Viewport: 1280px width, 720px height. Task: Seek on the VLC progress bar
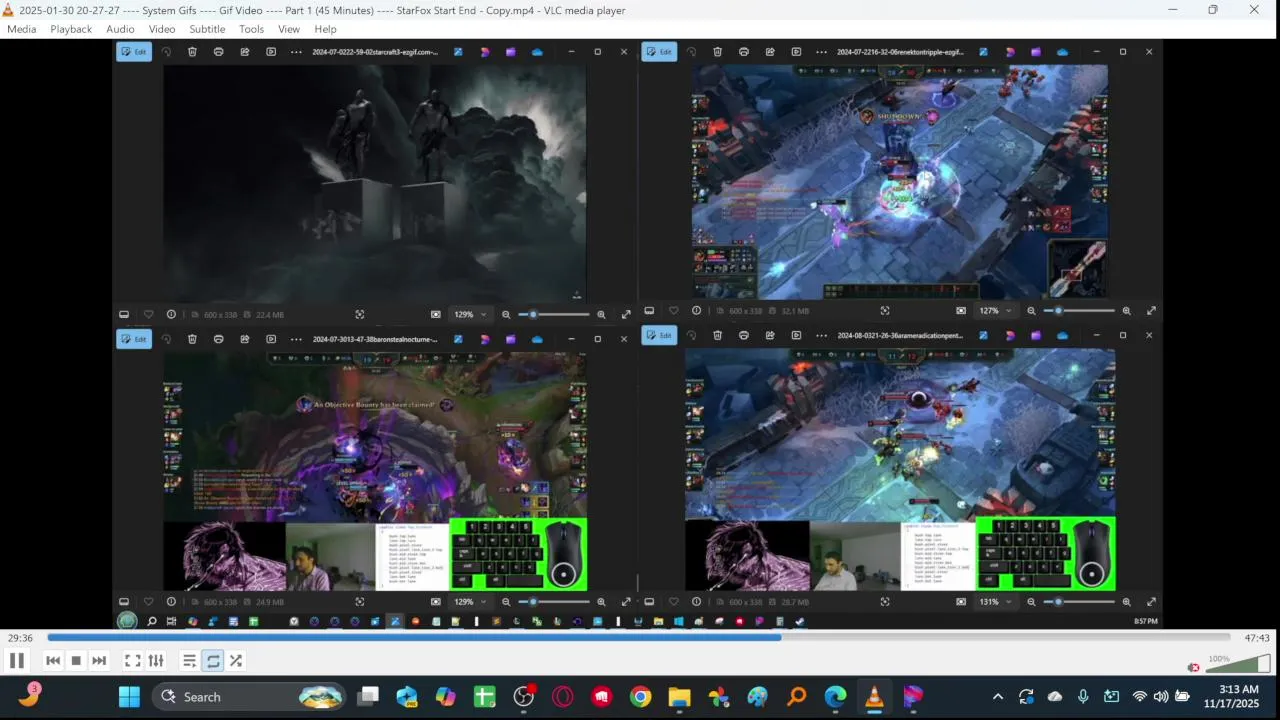(x=638, y=637)
